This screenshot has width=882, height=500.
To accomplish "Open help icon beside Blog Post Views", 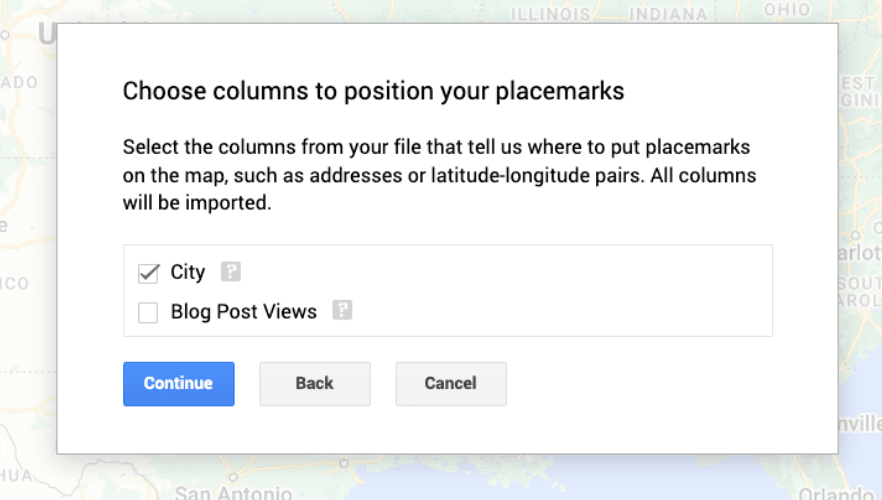I will pyautogui.click(x=342, y=311).
